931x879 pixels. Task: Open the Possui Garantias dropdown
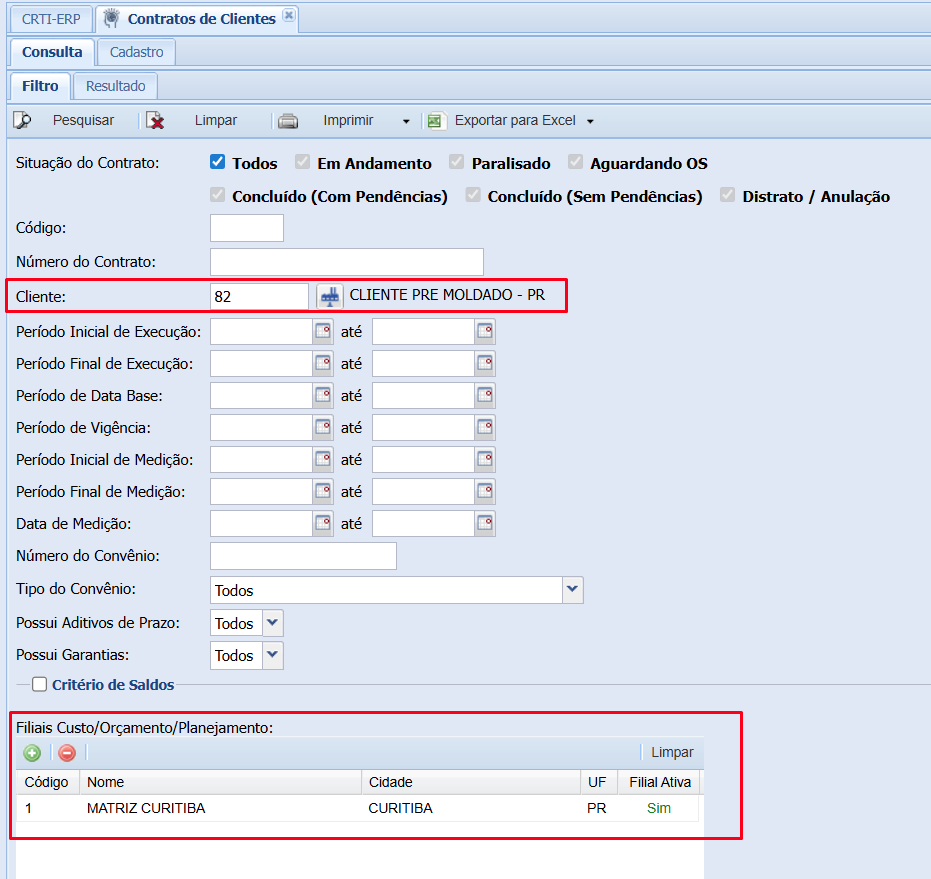tap(273, 655)
